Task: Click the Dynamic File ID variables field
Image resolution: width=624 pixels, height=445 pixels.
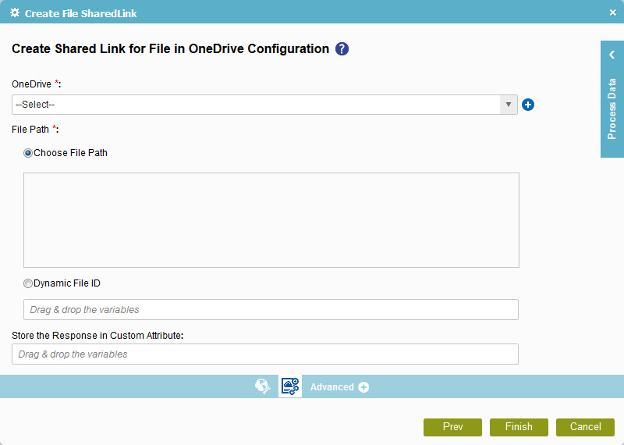Action: [271, 310]
